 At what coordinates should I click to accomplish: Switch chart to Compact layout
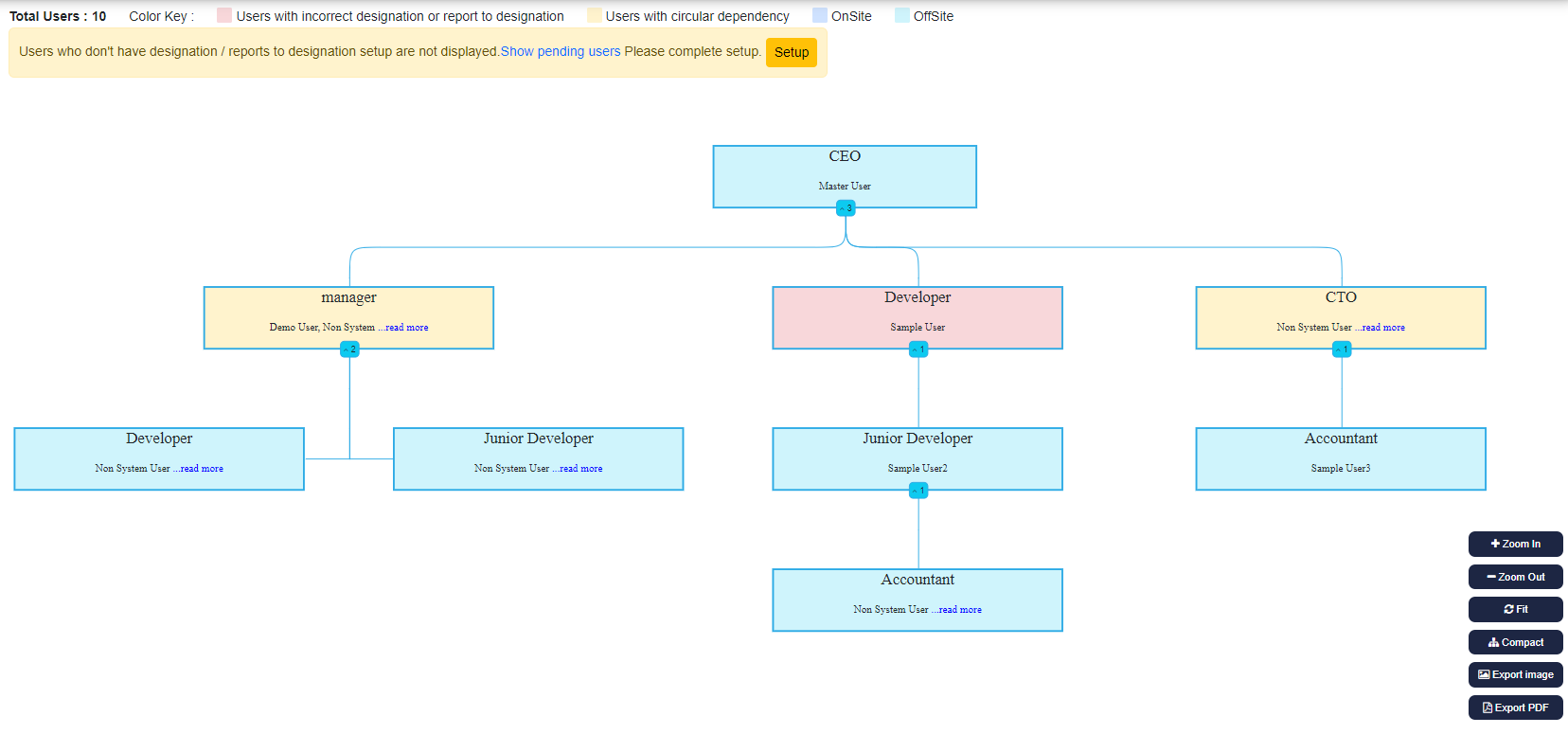click(1515, 642)
